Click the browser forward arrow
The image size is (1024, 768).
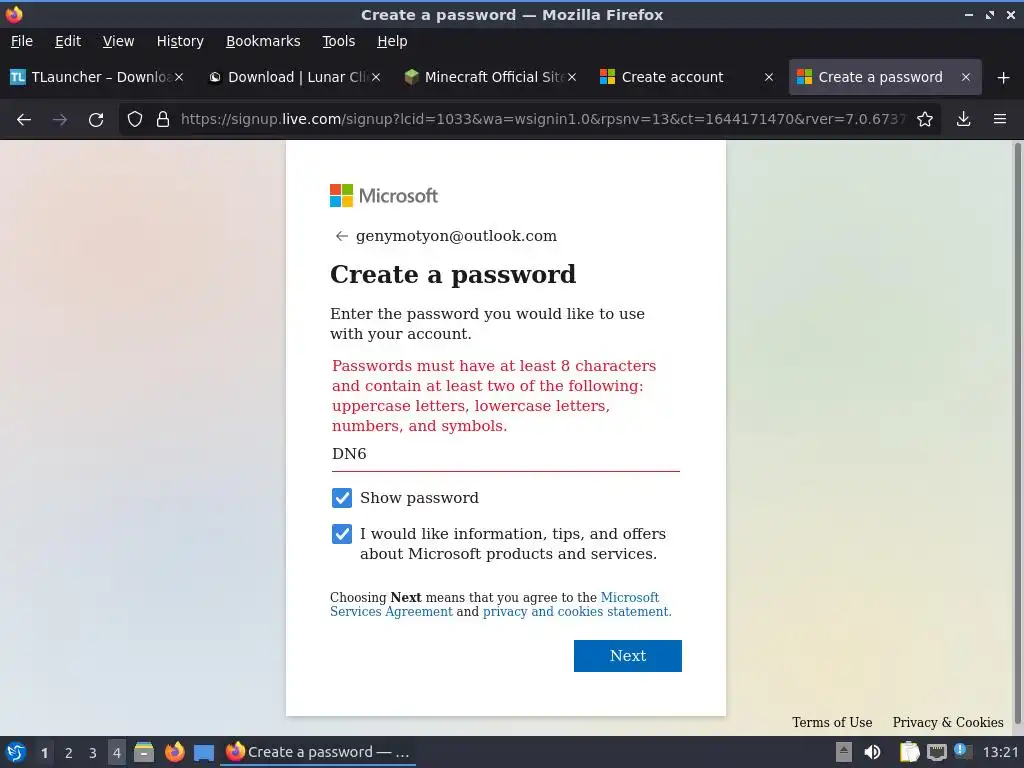60,120
